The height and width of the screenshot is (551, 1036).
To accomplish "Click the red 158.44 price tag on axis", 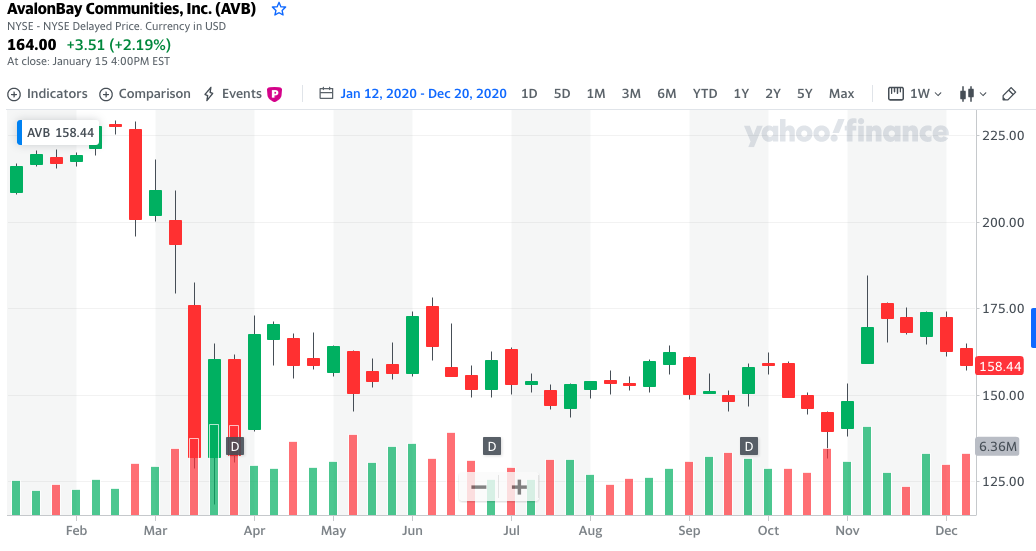I will point(1000,366).
